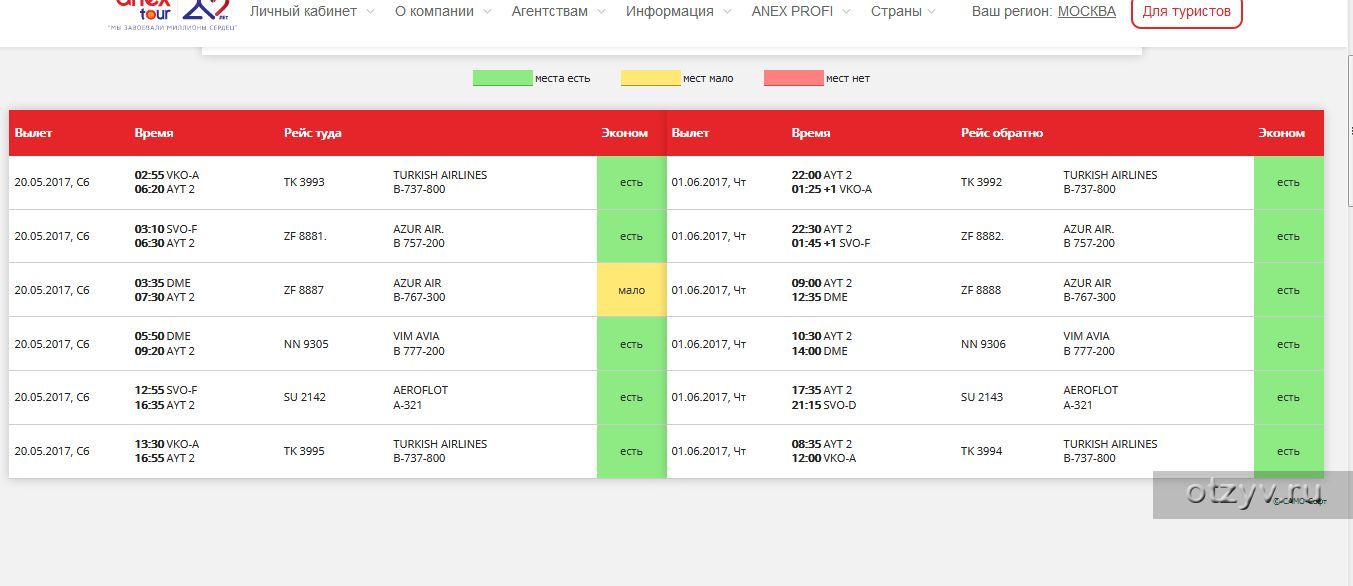Click the green 'есть' cell for SU 2142

632,397
